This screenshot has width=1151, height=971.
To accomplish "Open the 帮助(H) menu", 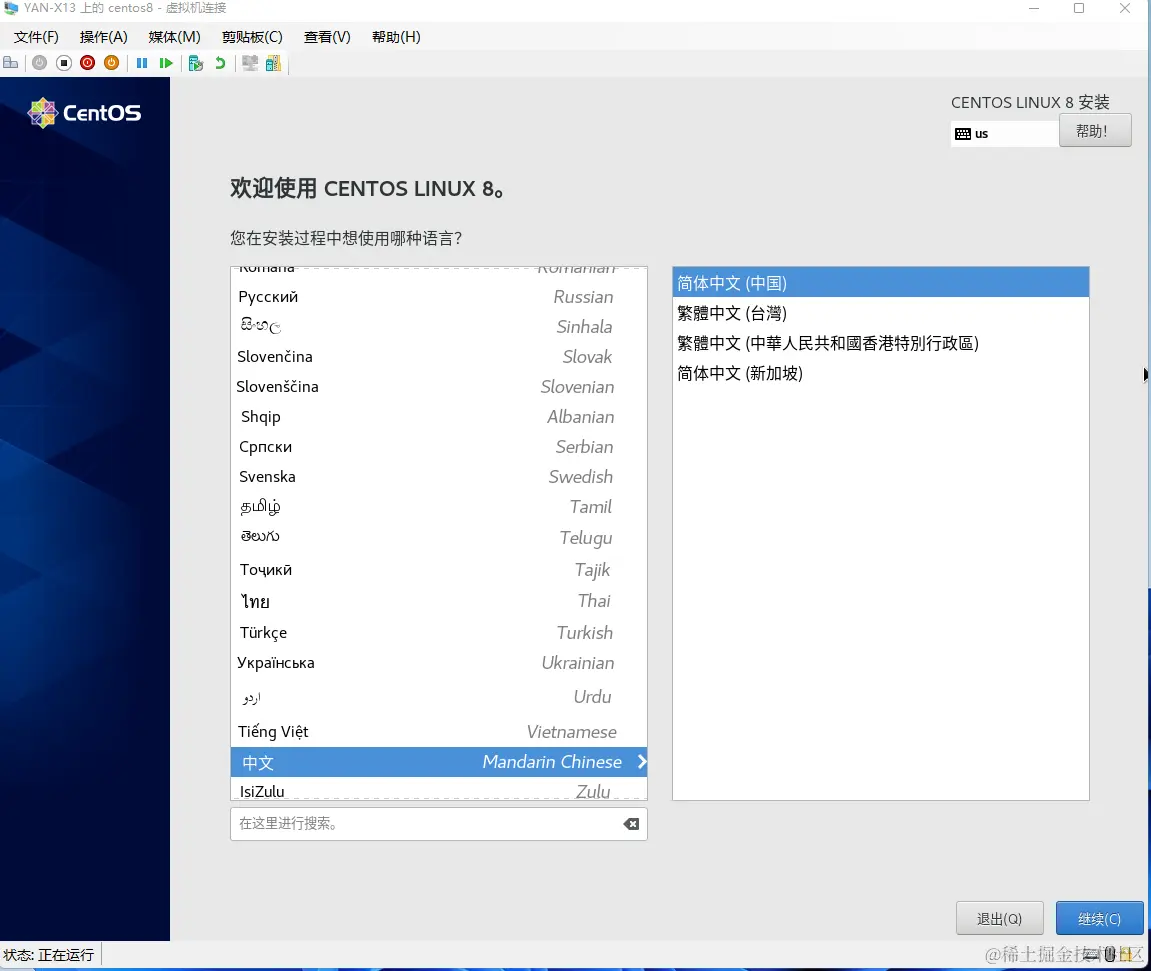I will pyautogui.click(x=396, y=37).
